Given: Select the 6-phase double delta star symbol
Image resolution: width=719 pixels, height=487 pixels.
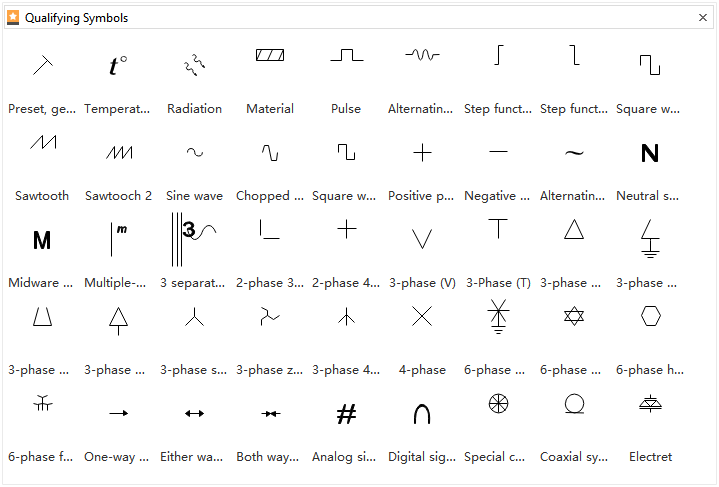Looking at the screenshot, I should coord(574,316).
